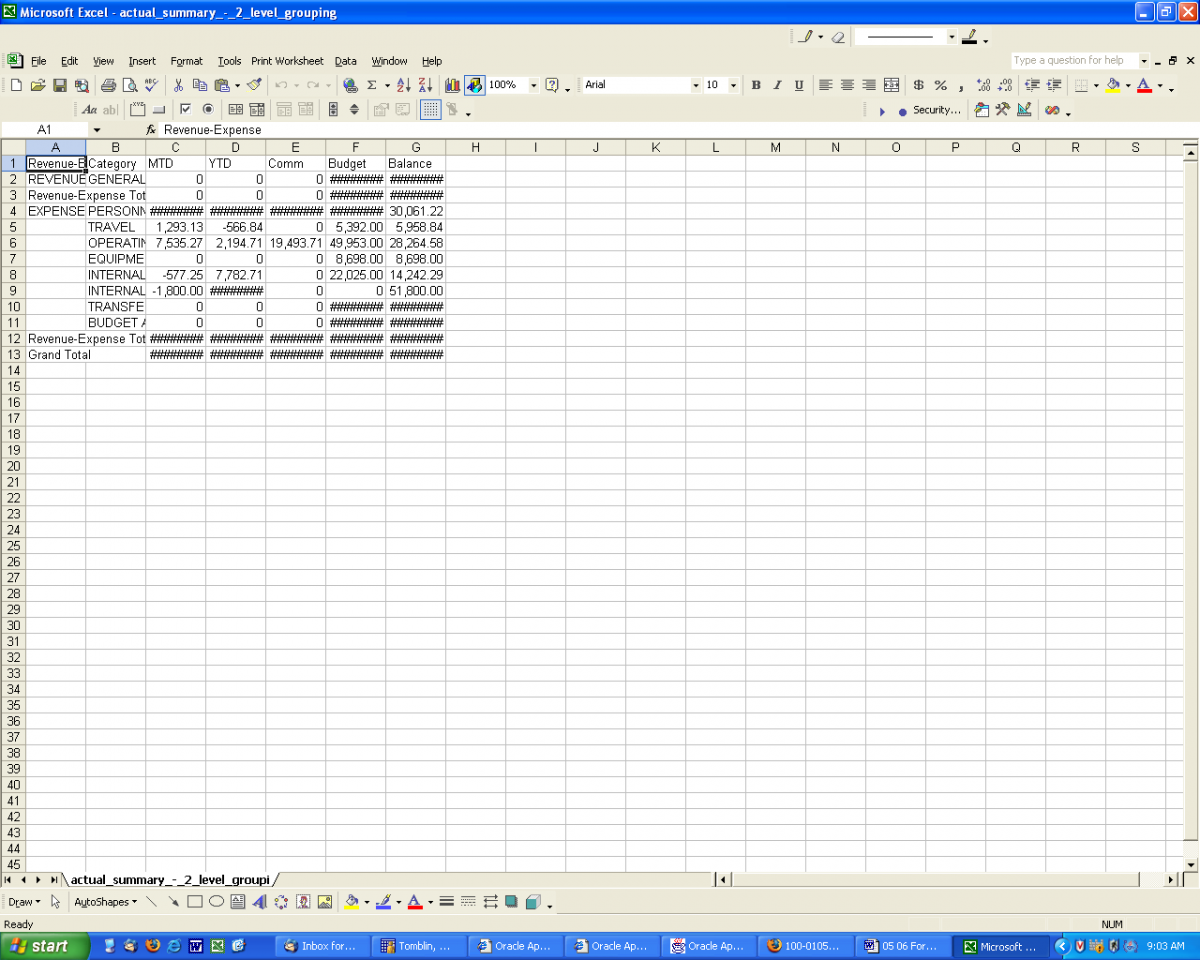Save the workbook with the floppy disk icon
This screenshot has height=960, width=1200.
click(60, 85)
